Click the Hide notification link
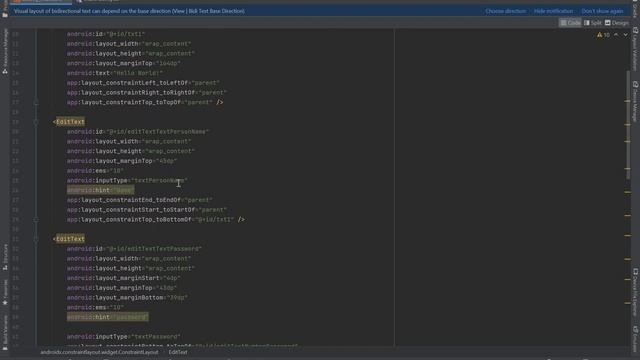 tap(553, 11)
